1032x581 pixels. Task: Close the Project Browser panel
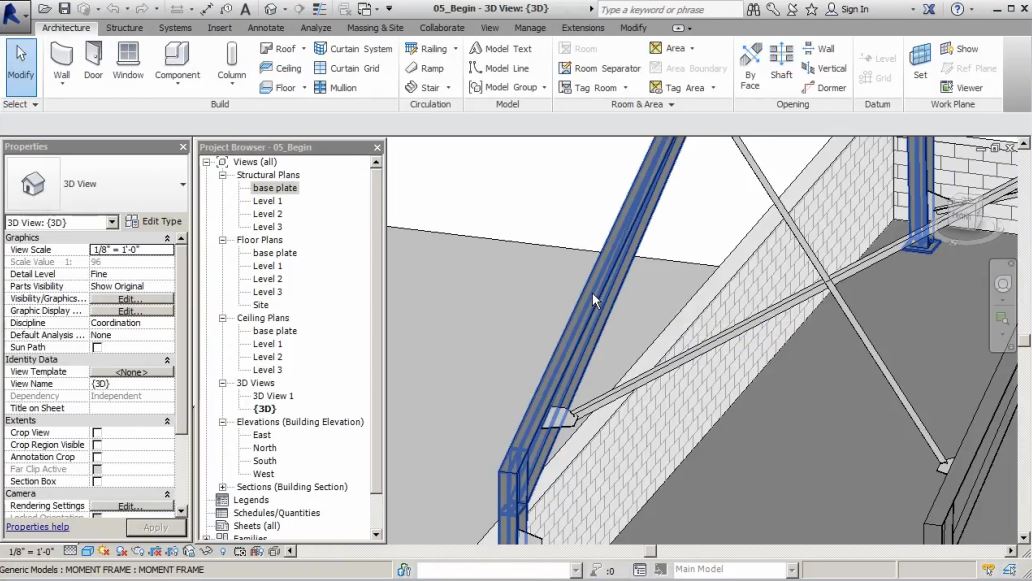(377, 147)
